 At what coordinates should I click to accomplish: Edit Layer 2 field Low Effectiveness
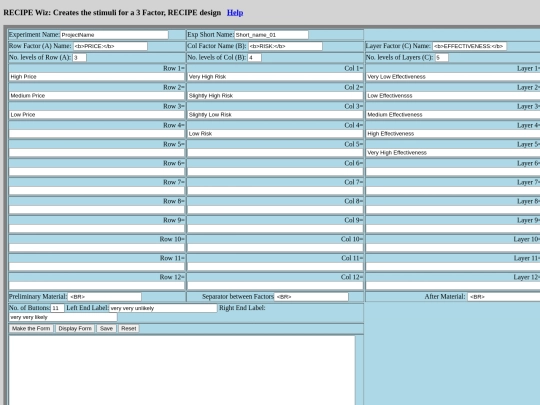(453, 96)
